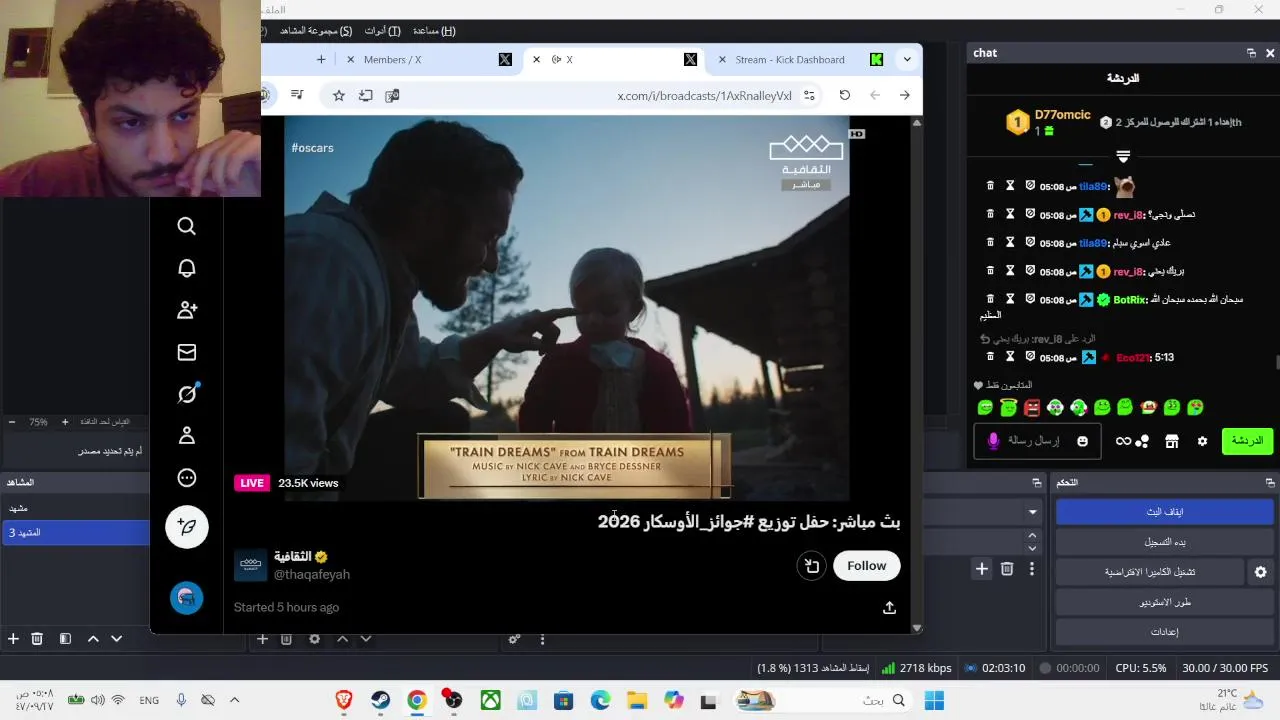Viewport: 1280px width, 720px height.
Task: Click the audio mixer advanced gears icon
Action: [x=514, y=638]
